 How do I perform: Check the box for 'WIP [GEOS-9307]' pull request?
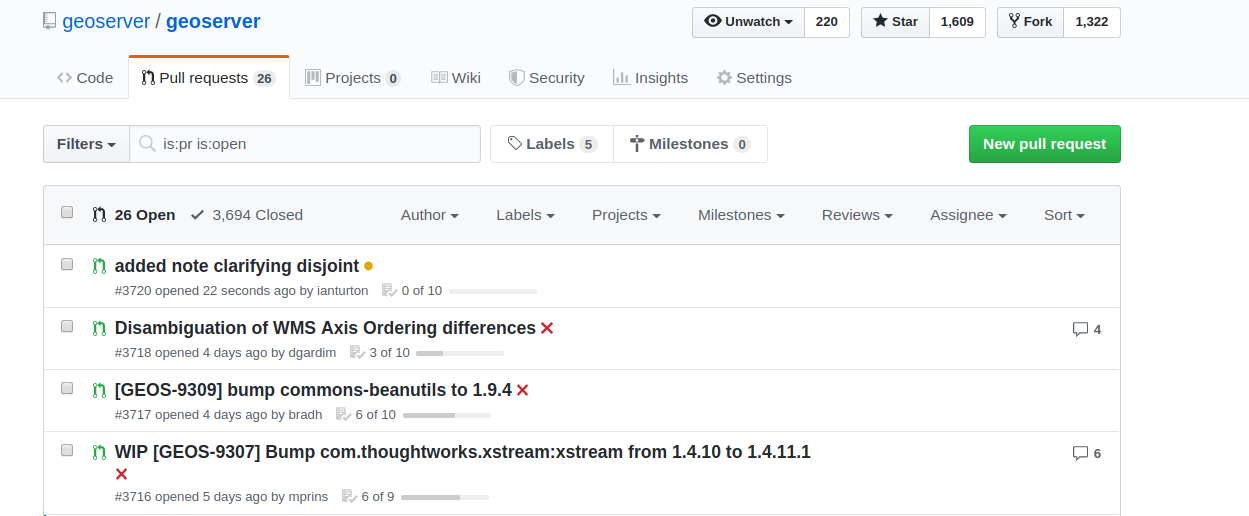67,450
